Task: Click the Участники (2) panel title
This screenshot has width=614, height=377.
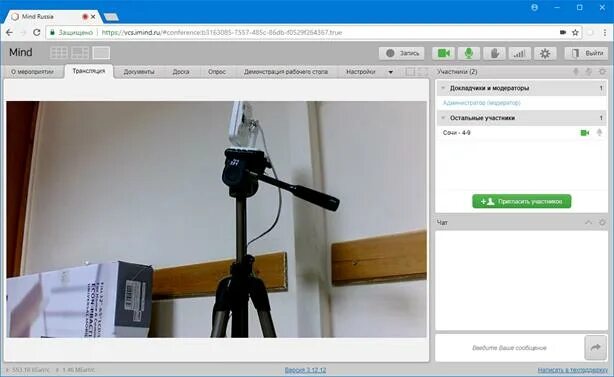Action: coord(457,72)
